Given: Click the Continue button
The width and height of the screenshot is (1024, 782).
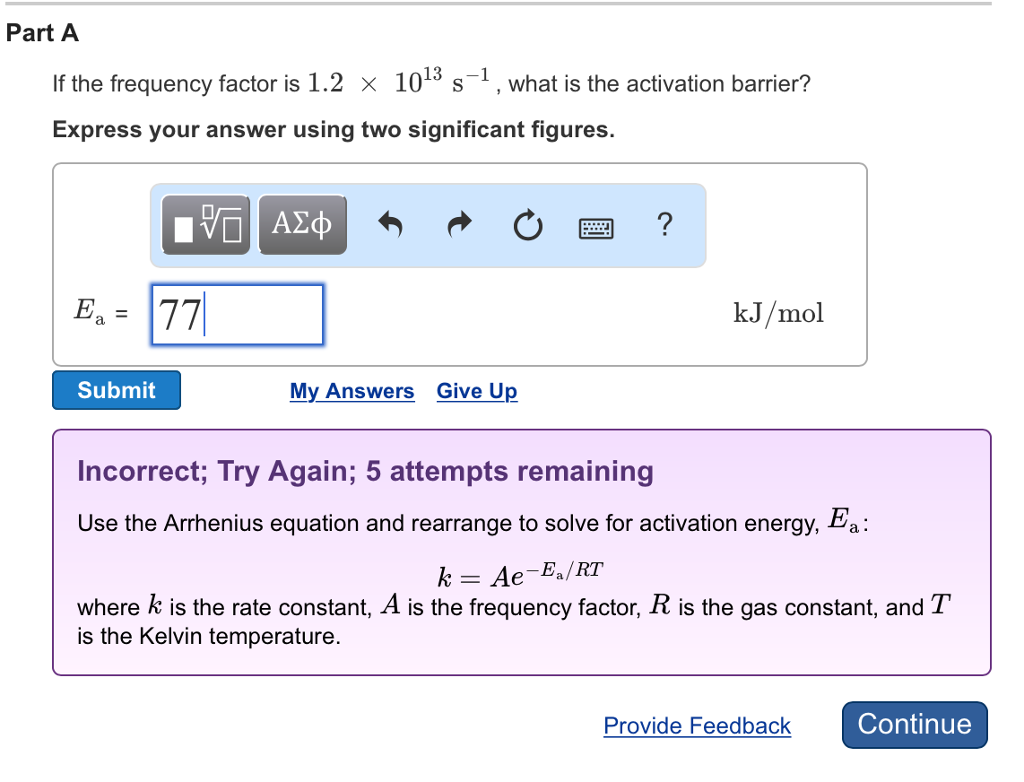Looking at the screenshot, I should coord(913,725).
